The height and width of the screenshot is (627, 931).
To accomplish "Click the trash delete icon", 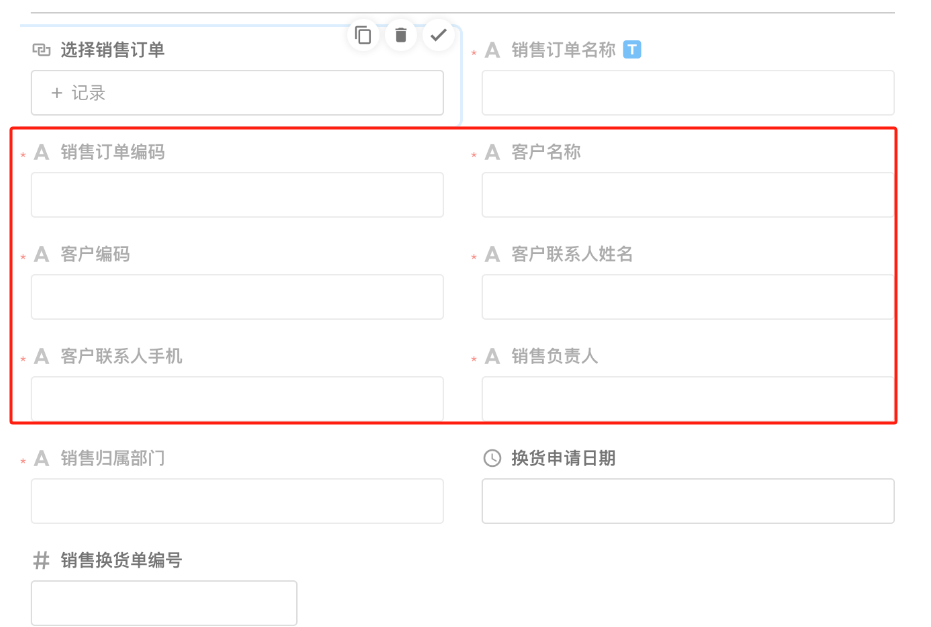I will point(401,35).
